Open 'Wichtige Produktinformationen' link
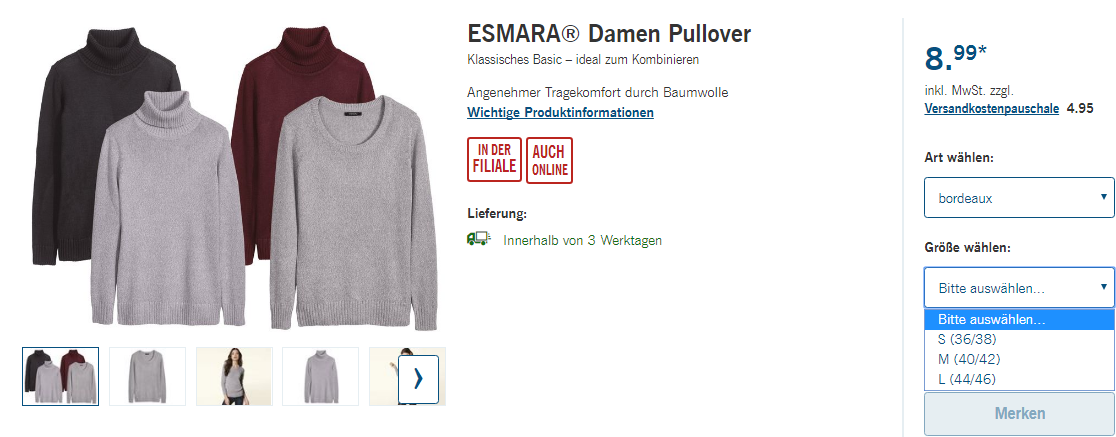Screen dimensions: 1116x437 point(560,112)
